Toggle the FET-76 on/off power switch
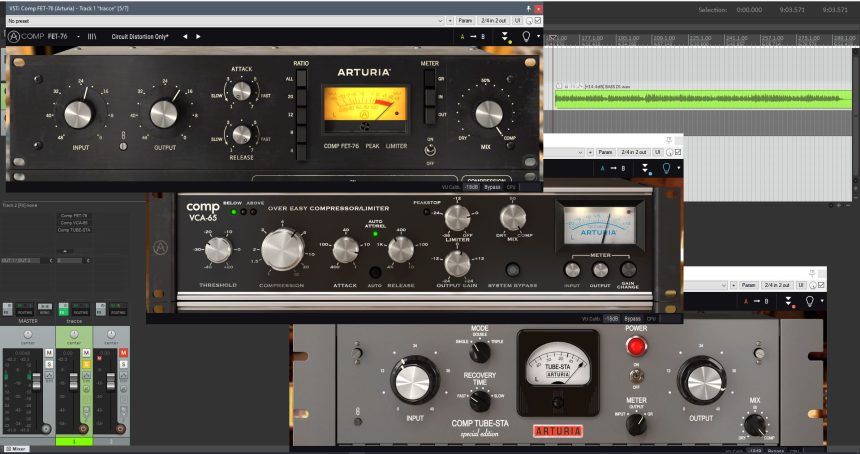Image resolution: width=860 pixels, height=454 pixels. click(431, 151)
